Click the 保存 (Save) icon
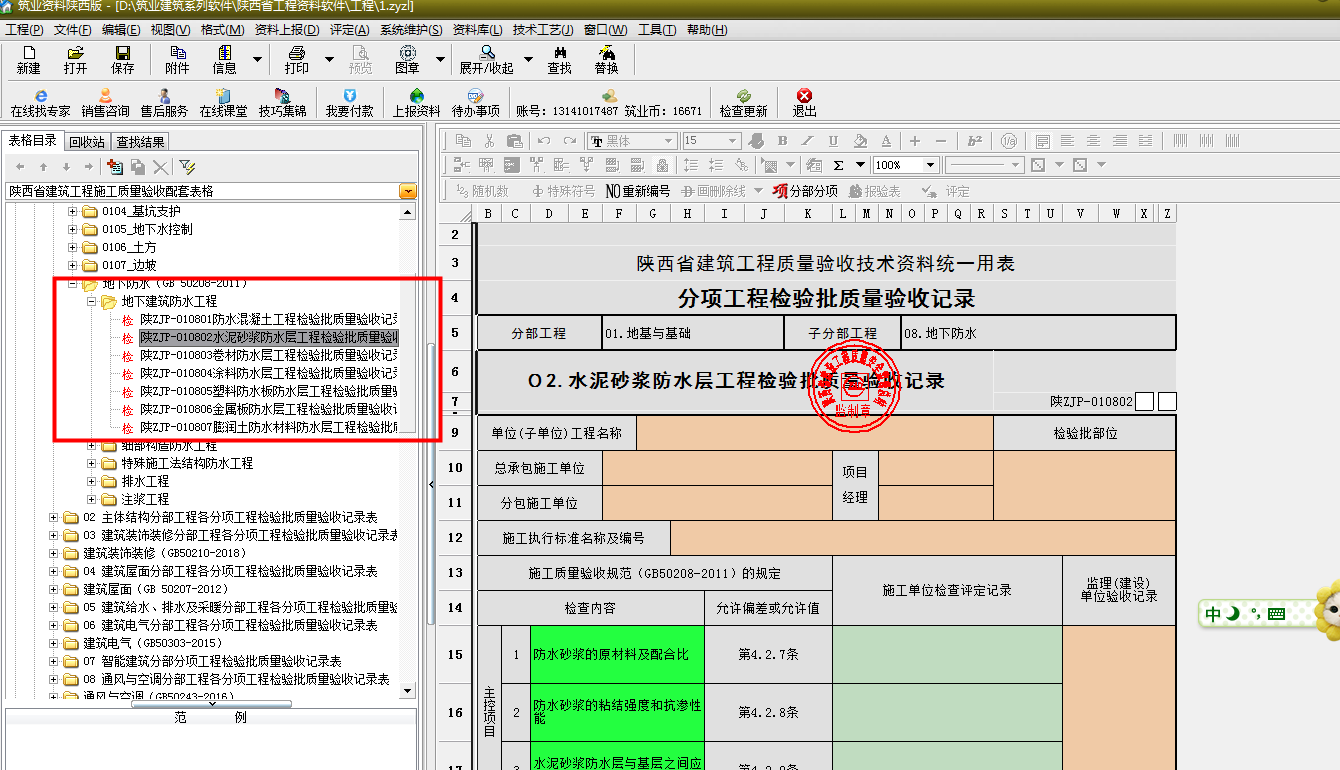 pos(122,59)
